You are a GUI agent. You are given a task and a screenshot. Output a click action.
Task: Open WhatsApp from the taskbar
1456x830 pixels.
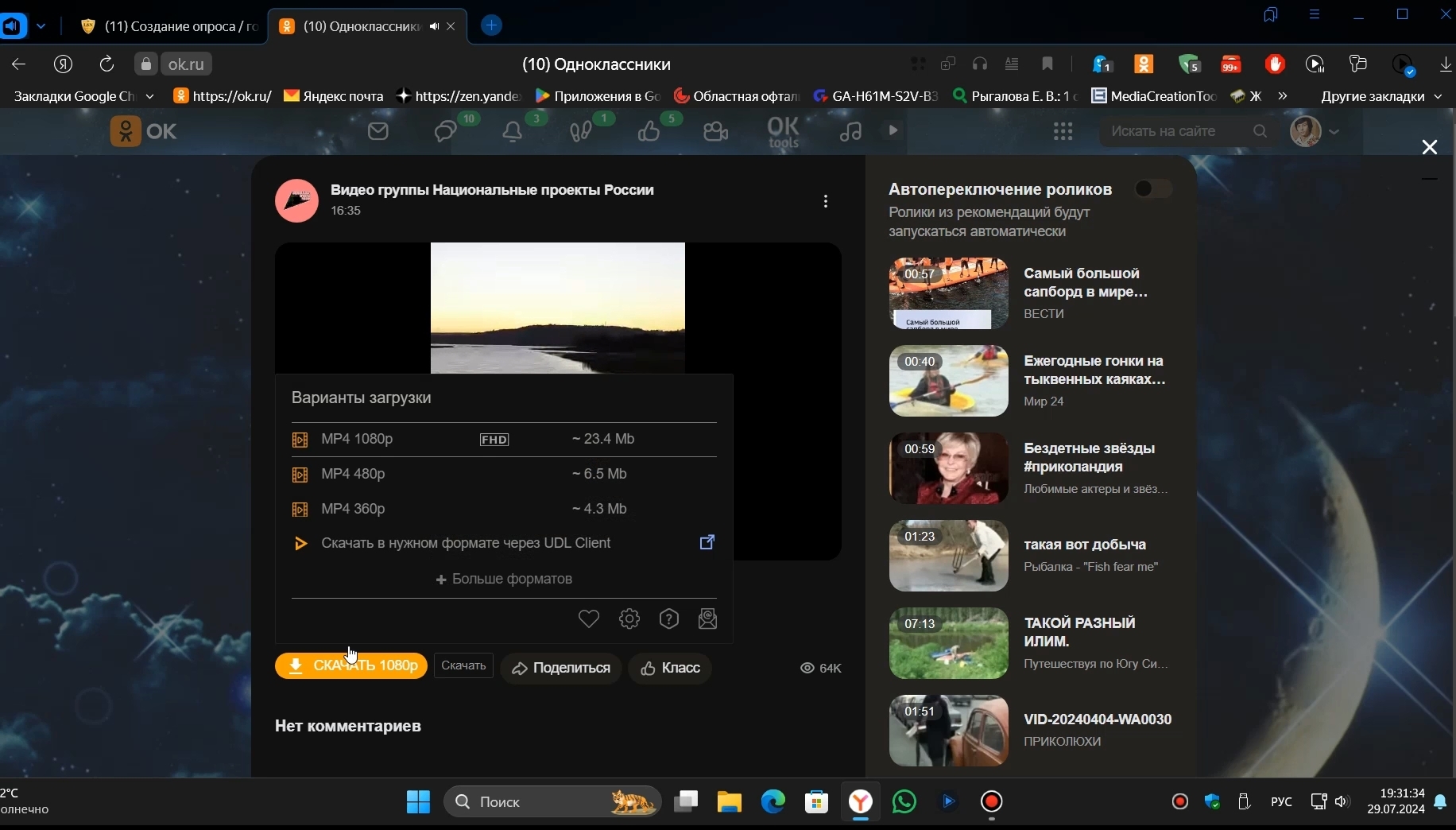tap(904, 802)
